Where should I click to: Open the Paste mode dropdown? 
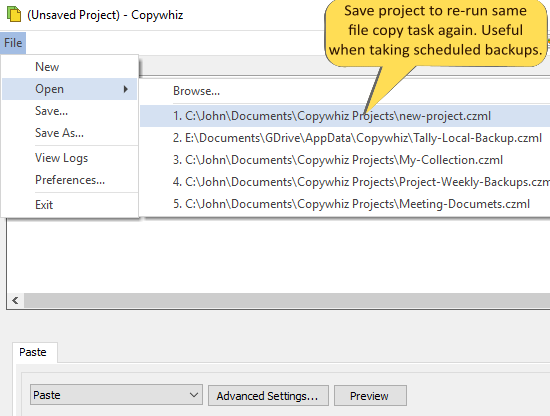[x=116, y=395]
